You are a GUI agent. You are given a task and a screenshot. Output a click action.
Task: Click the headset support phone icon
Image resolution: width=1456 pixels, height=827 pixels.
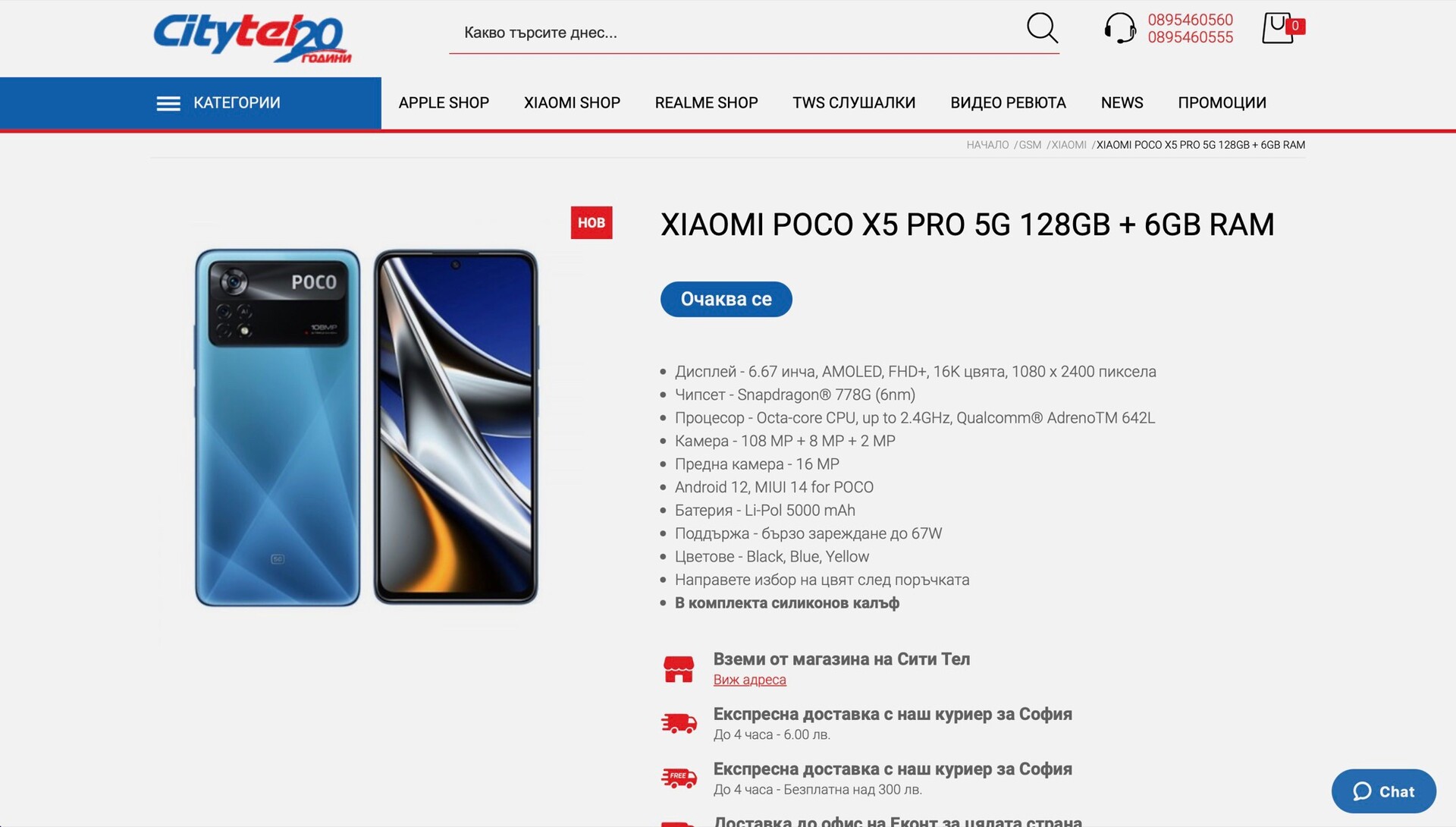coord(1120,28)
